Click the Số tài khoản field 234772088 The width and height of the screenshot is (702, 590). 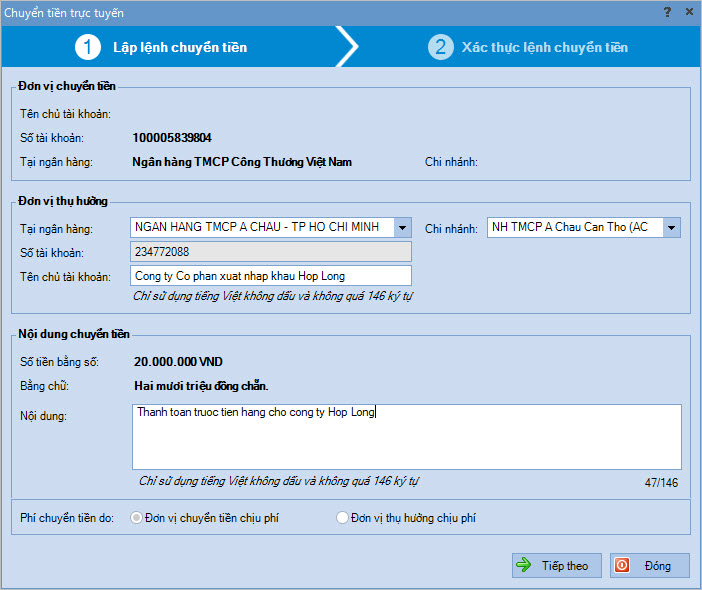click(270, 253)
